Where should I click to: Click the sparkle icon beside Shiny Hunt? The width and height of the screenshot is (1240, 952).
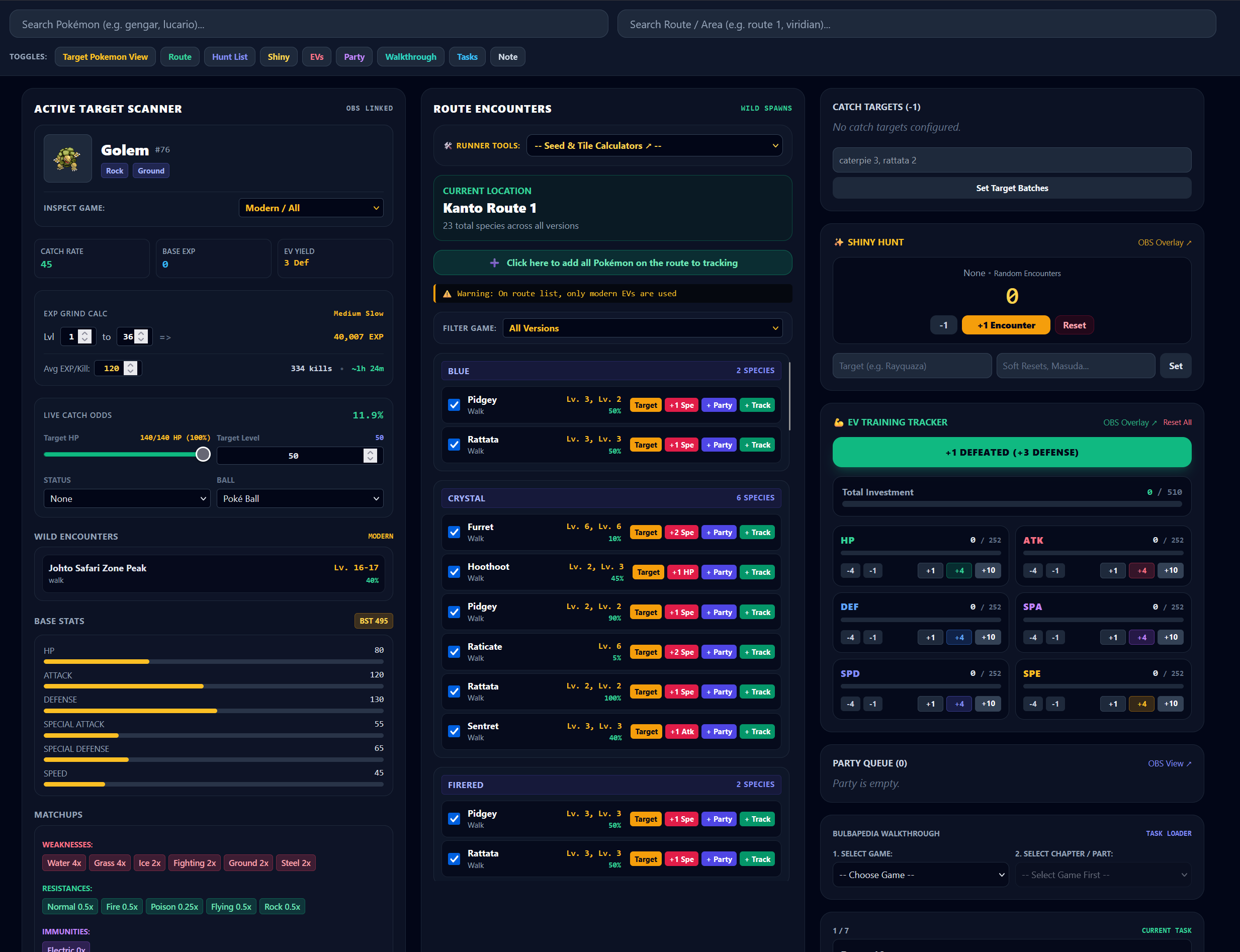click(x=838, y=242)
